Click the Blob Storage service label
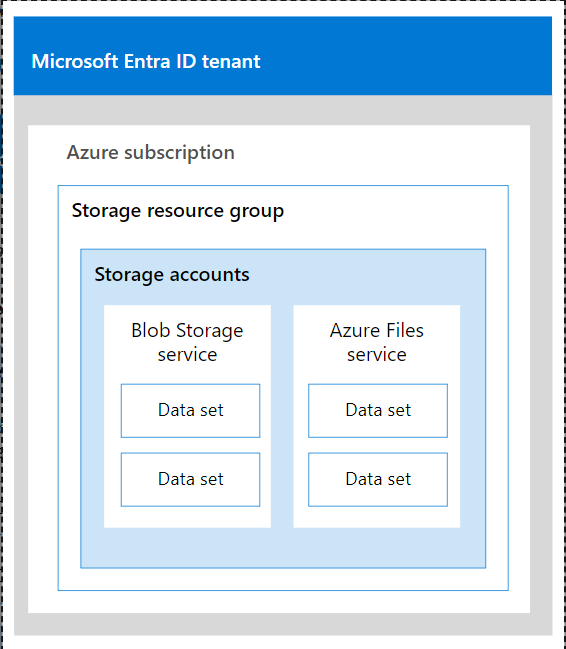The image size is (566, 649). 187,342
